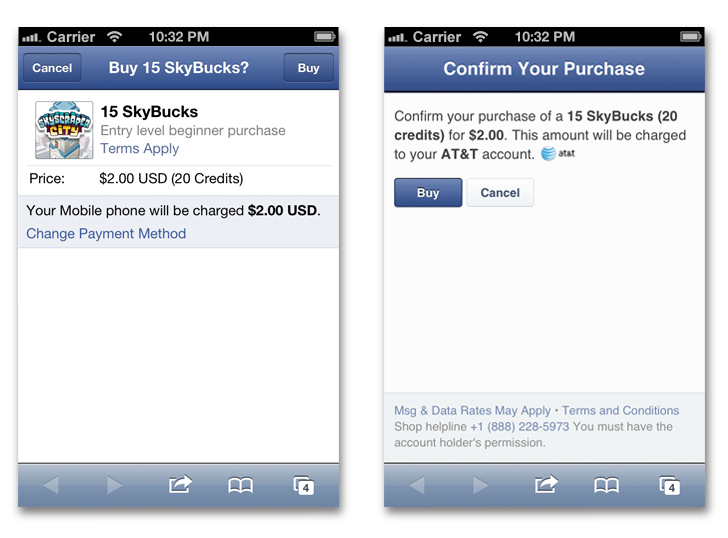This screenshot has height=538, width=728.
Task: Open bookmarks on the left phone toolbar
Action: [240, 485]
